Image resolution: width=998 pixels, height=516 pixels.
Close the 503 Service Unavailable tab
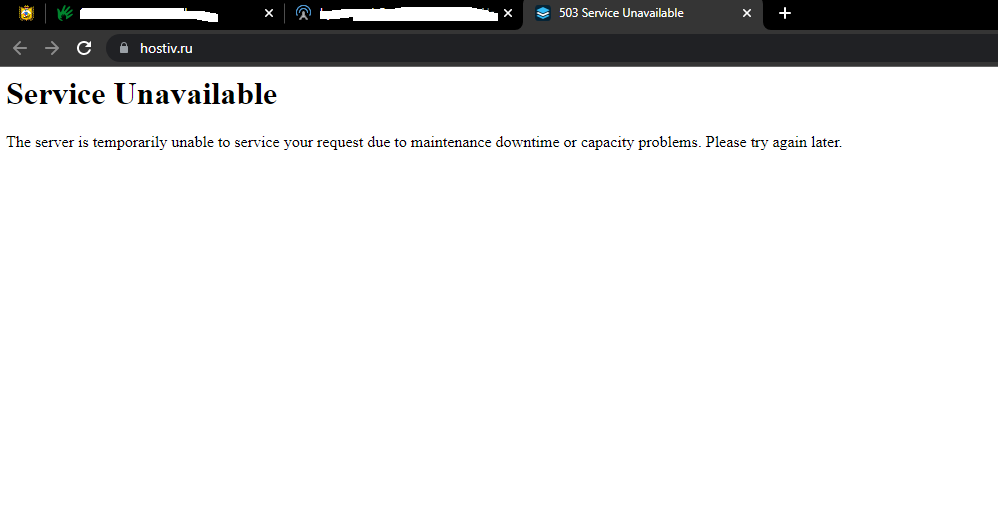746,13
